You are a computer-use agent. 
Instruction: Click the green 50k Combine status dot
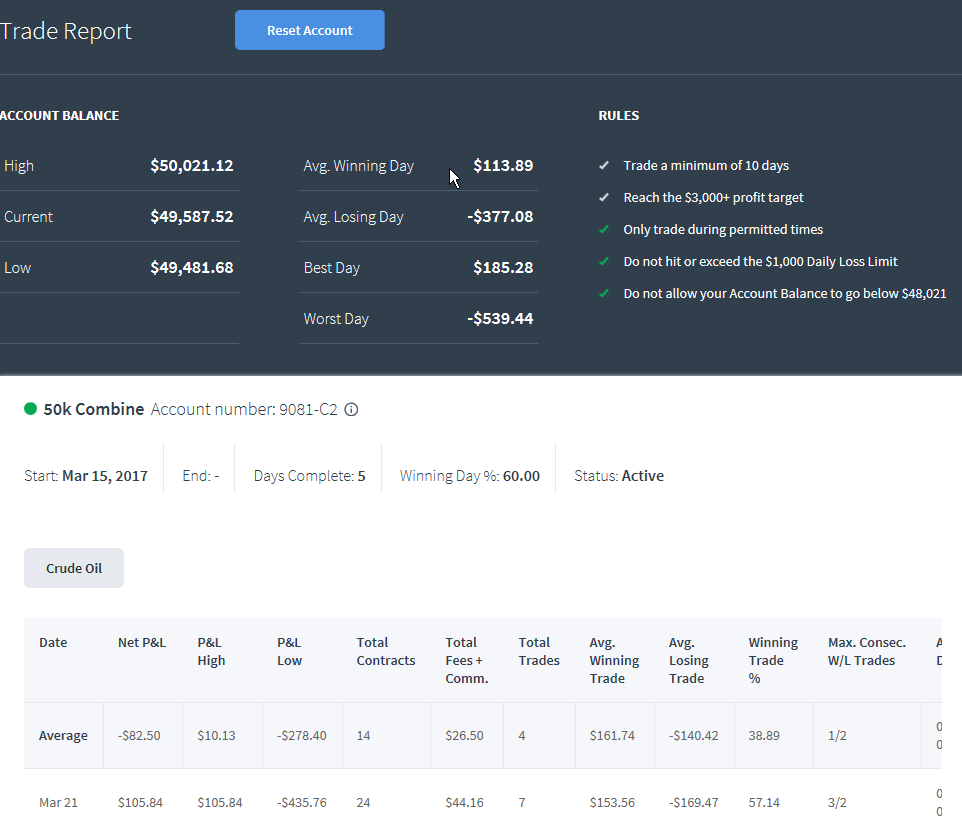click(x=30, y=409)
